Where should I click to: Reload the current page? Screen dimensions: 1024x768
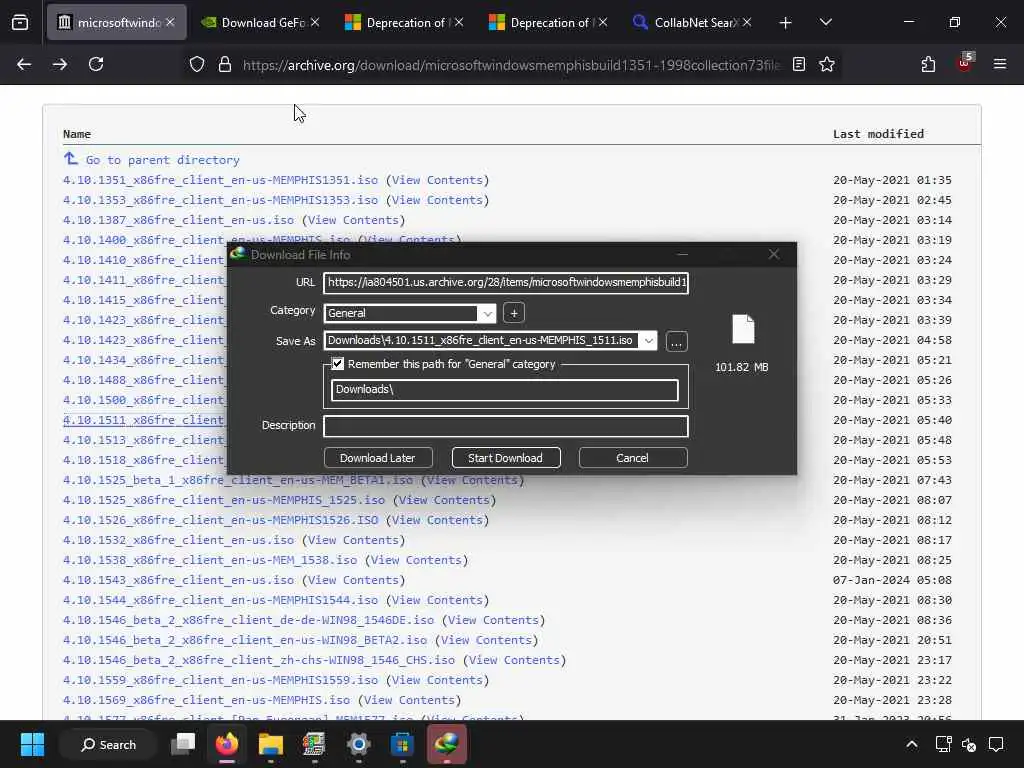click(x=96, y=64)
